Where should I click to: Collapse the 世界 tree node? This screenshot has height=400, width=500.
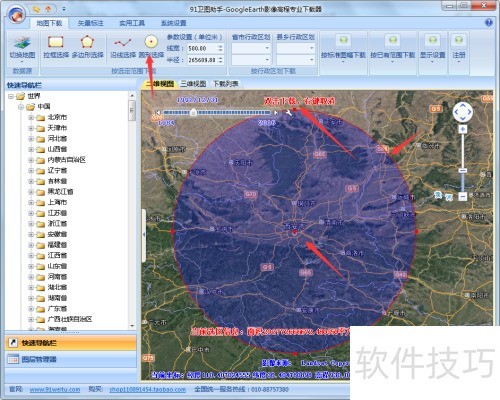(11, 96)
